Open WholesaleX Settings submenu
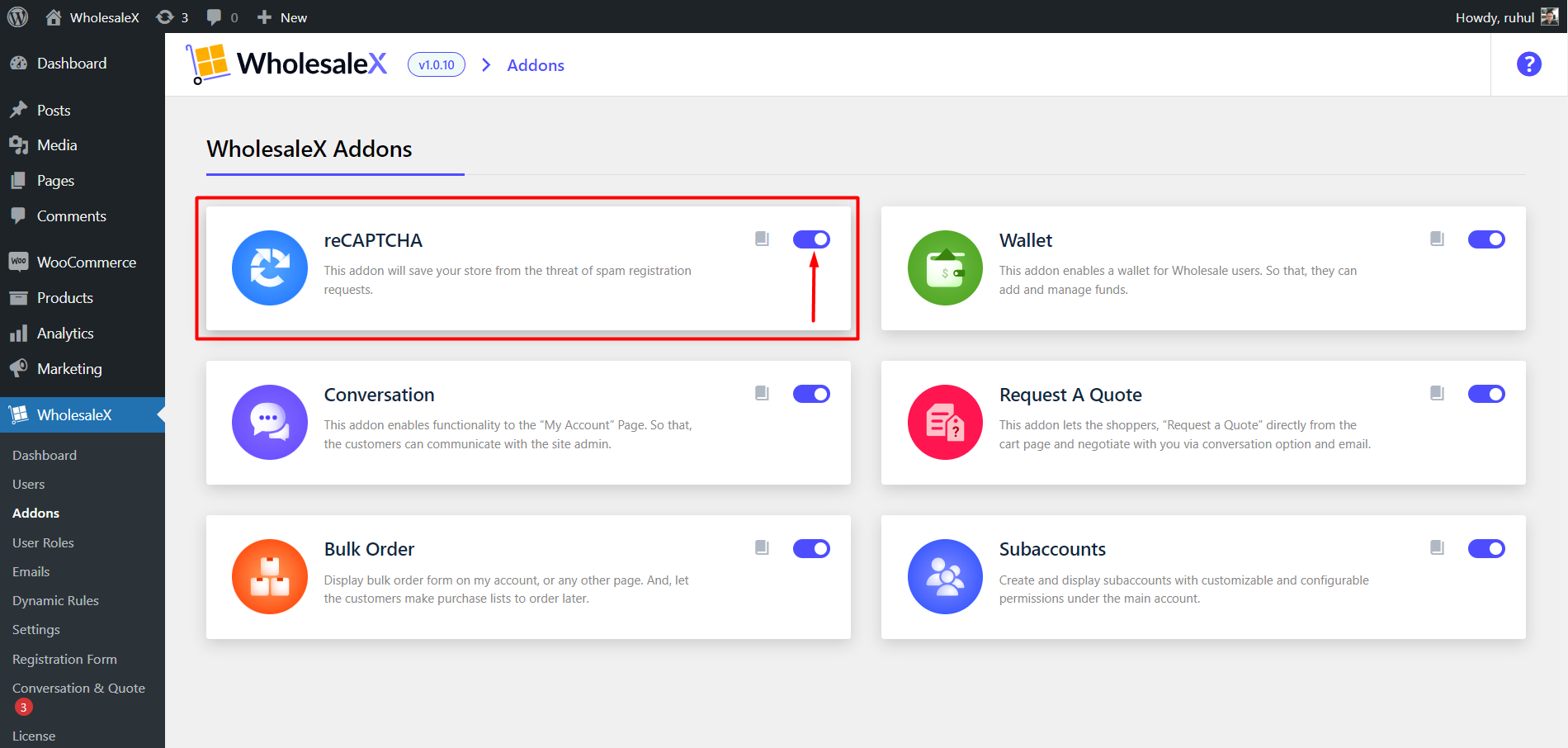The height and width of the screenshot is (748, 1568). pos(36,629)
